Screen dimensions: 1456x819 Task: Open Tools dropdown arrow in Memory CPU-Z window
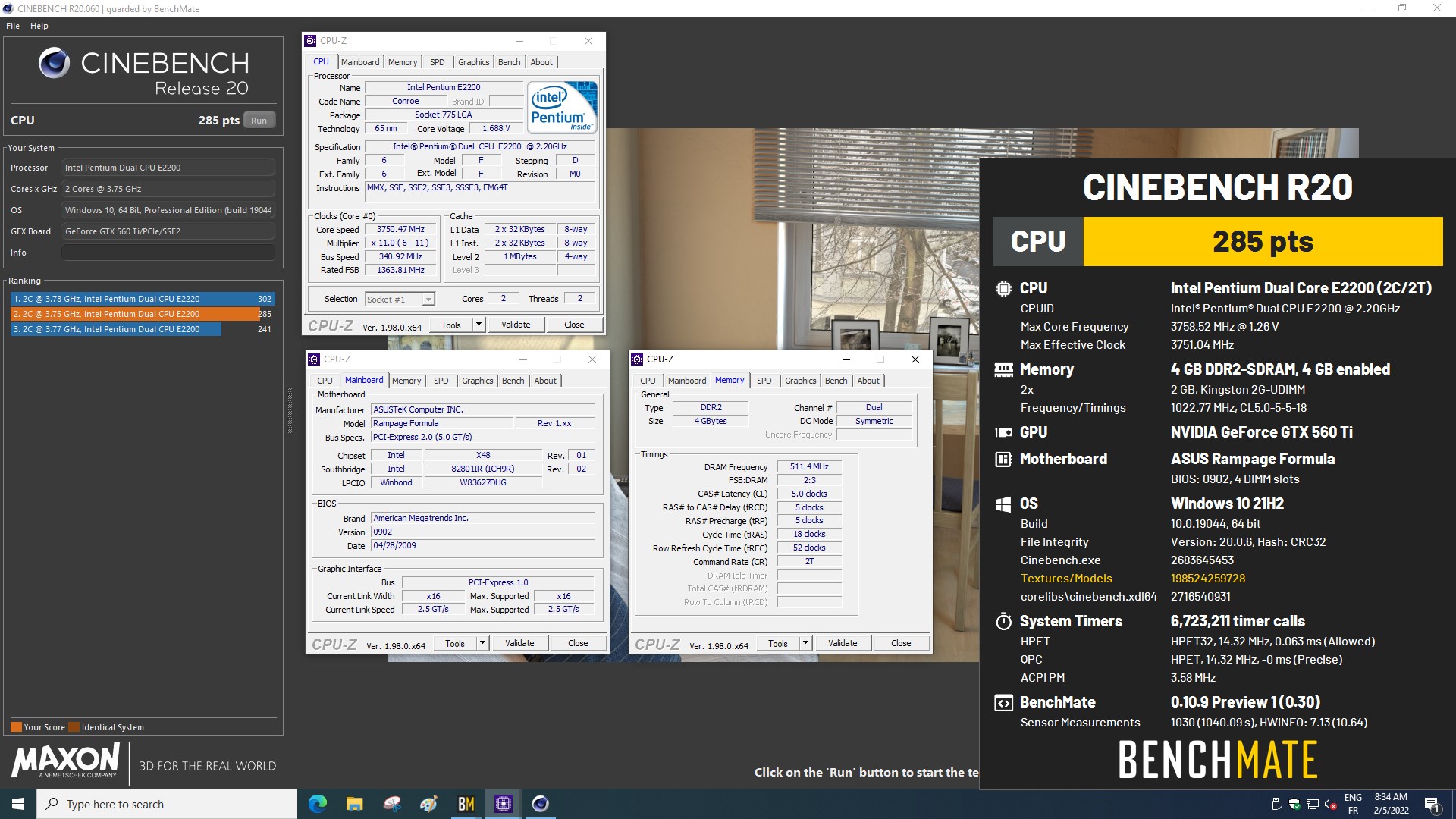805,643
